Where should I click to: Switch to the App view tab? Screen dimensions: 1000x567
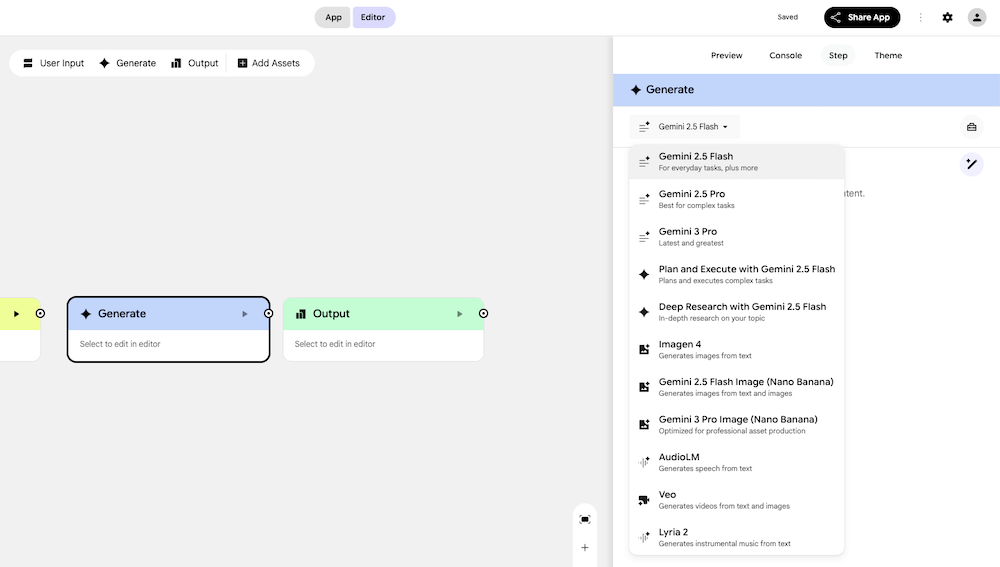[x=333, y=17]
